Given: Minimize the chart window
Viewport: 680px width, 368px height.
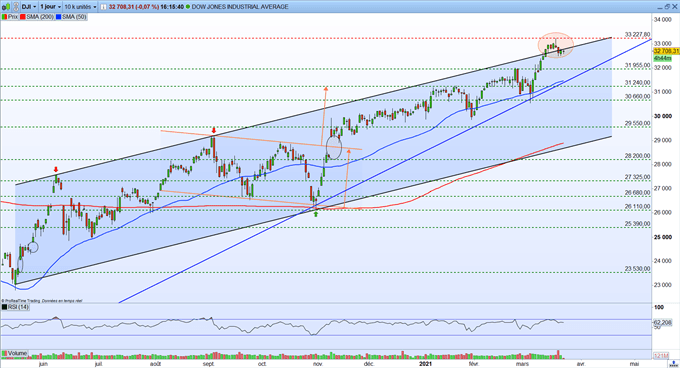Looking at the screenshot, I should [x=659, y=7].
